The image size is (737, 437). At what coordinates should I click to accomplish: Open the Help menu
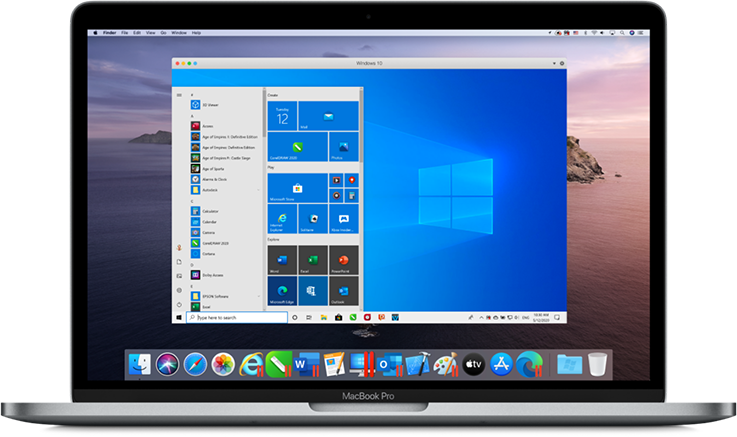point(196,33)
